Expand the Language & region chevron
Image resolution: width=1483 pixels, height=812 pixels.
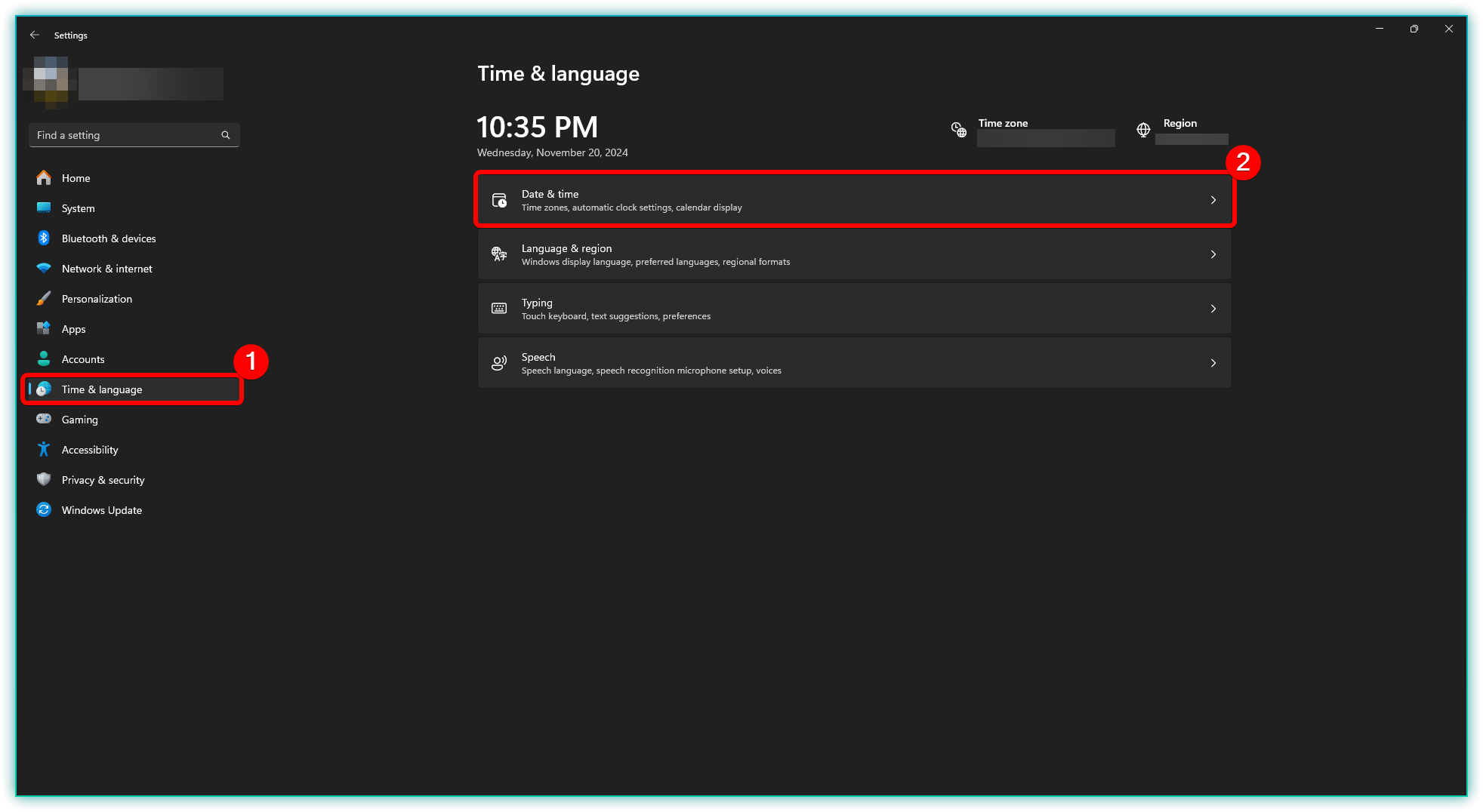[x=1213, y=254]
